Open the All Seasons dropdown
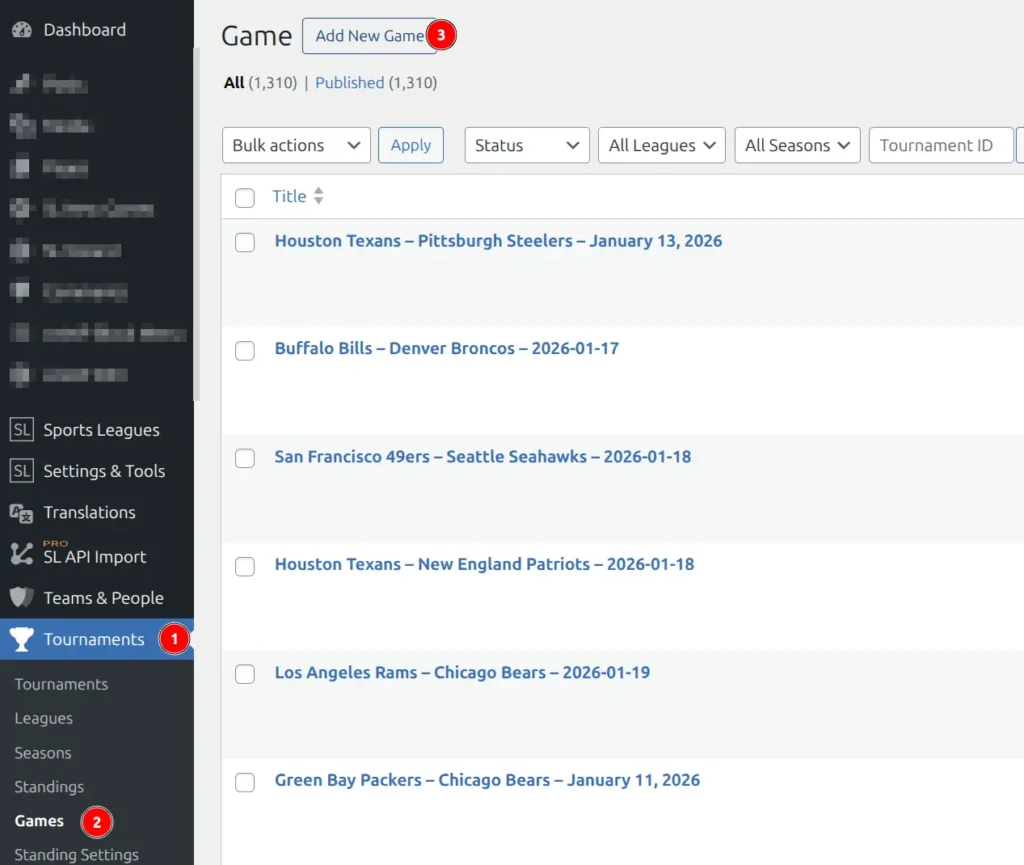1024x865 pixels. pos(797,145)
